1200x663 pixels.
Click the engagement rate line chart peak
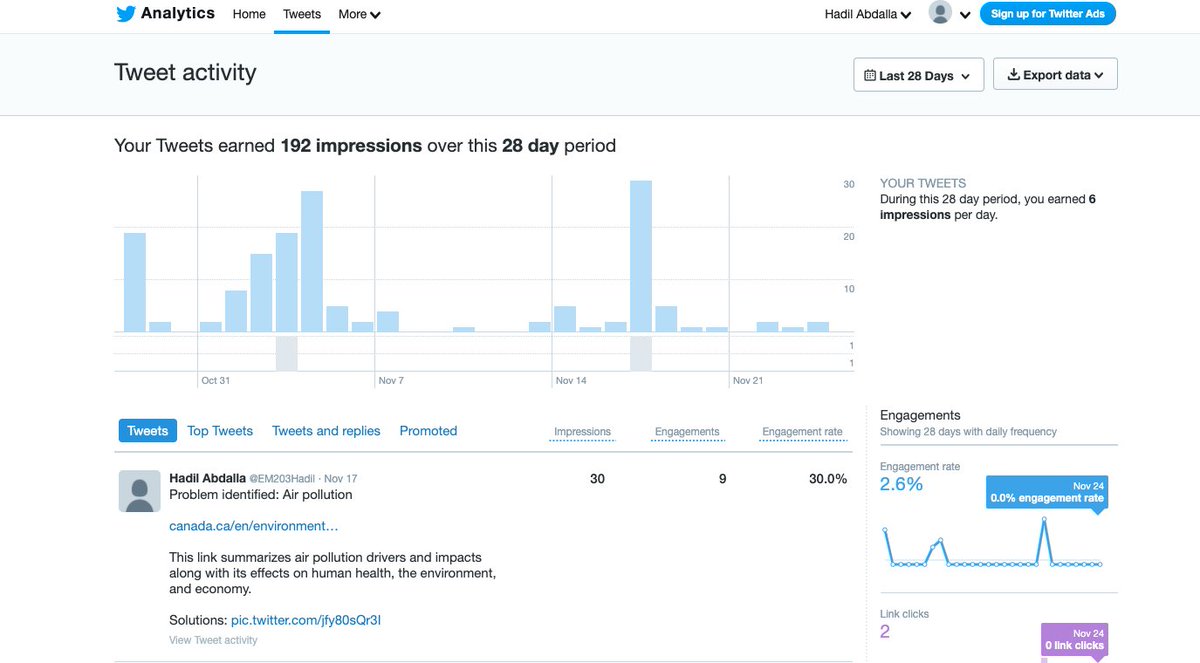1044,520
